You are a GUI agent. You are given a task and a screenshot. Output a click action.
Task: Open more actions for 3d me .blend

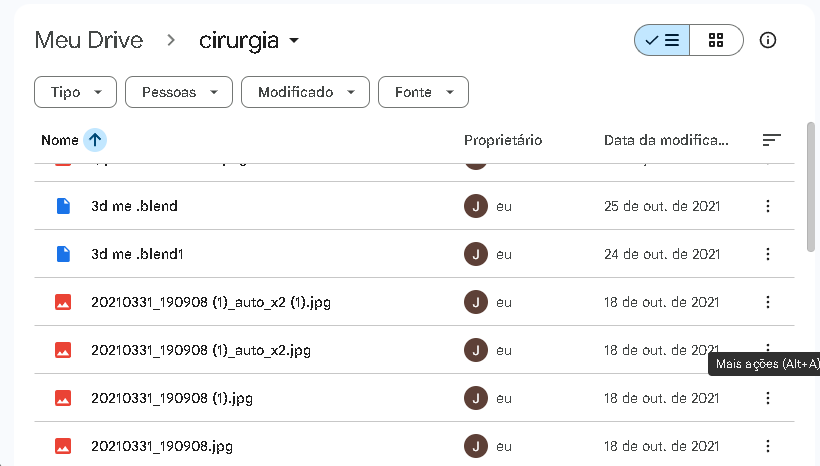pyautogui.click(x=768, y=206)
